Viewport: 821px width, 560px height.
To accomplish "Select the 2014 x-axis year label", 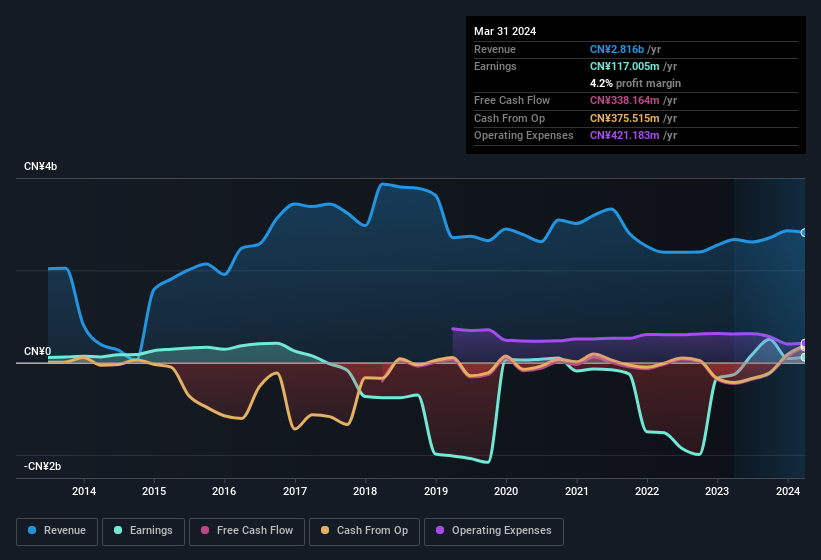I will point(84,491).
